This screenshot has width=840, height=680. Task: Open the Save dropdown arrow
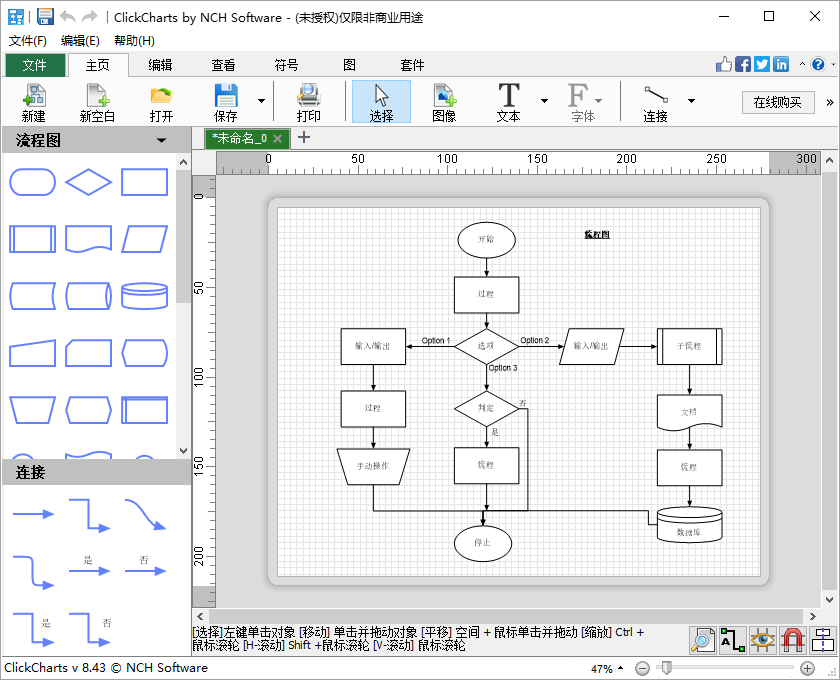pos(261,101)
